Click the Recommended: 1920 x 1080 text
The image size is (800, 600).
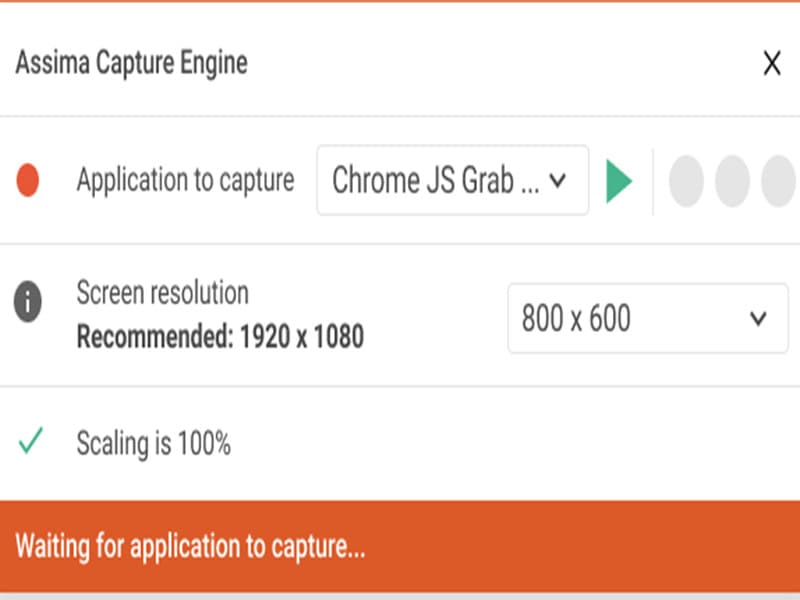click(x=220, y=337)
